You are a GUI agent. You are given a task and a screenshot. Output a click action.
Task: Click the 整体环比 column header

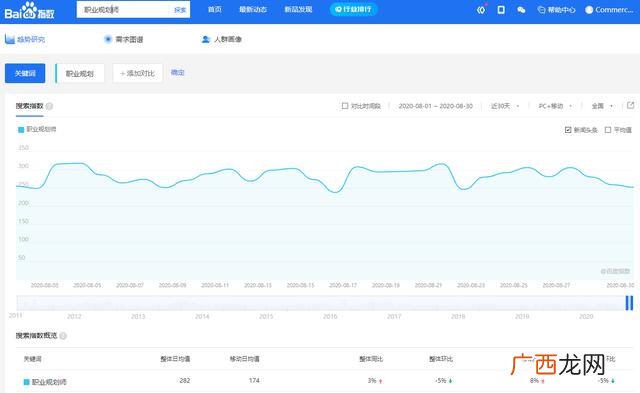coord(441,359)
